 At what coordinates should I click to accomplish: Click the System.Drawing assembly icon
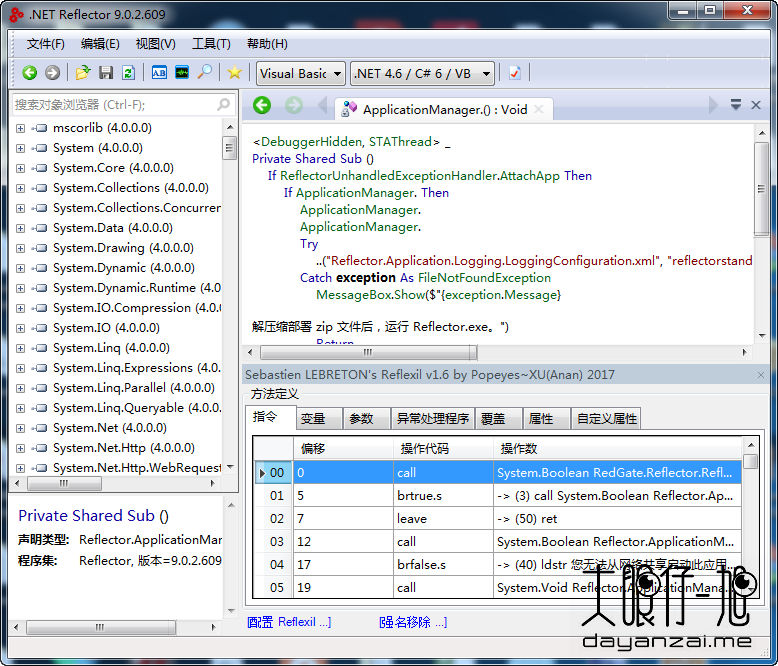click(40, 248)
